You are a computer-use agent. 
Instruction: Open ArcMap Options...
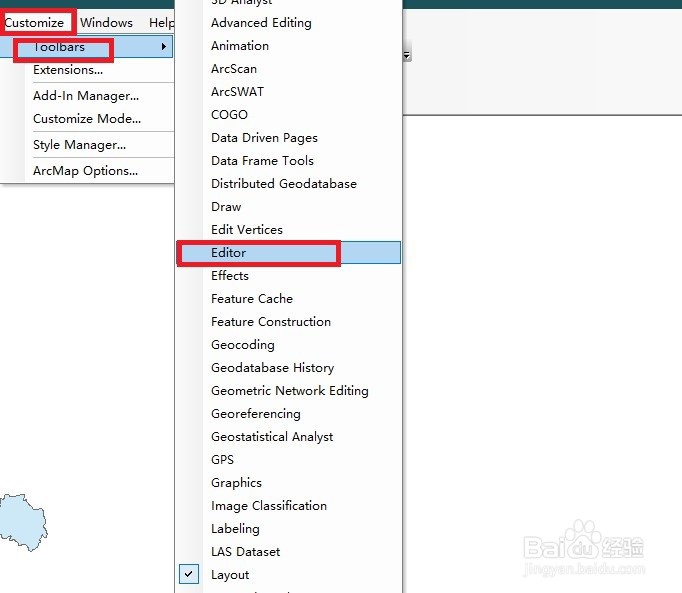coord(86,171)
